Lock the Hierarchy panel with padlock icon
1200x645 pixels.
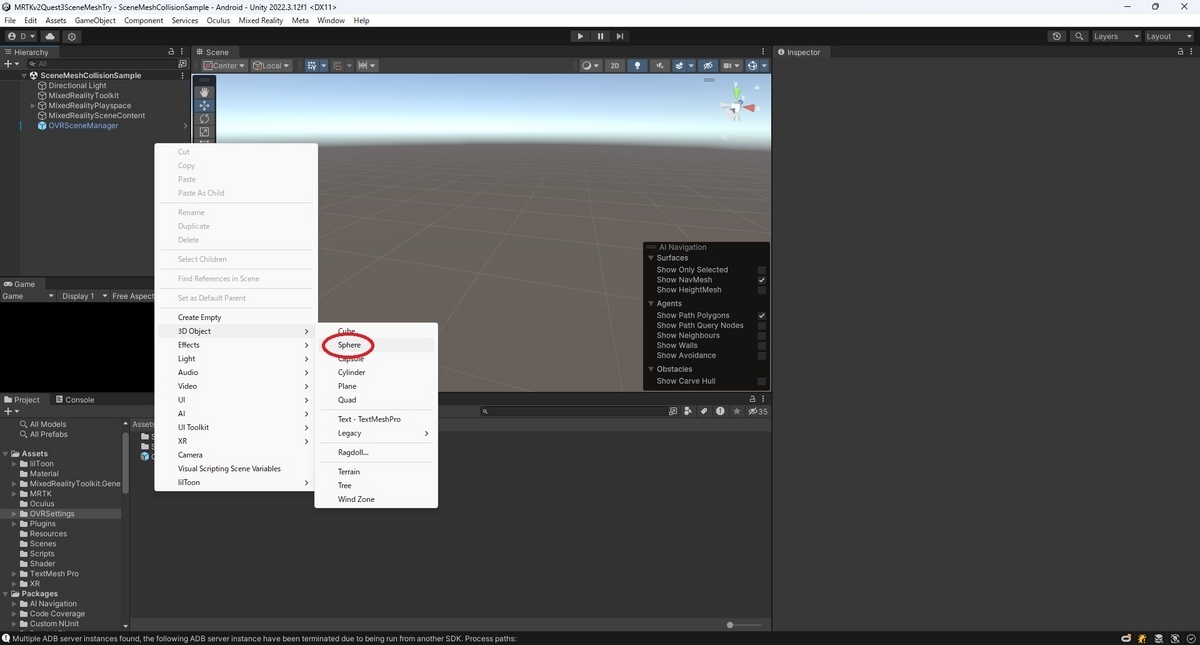(x=171, y=52)
